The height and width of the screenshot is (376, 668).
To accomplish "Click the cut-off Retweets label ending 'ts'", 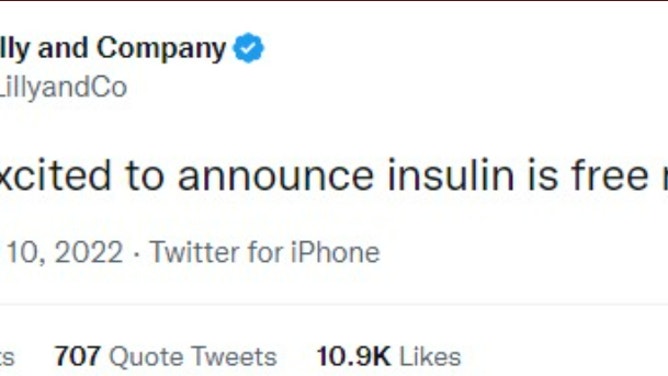I will (7, 357).
